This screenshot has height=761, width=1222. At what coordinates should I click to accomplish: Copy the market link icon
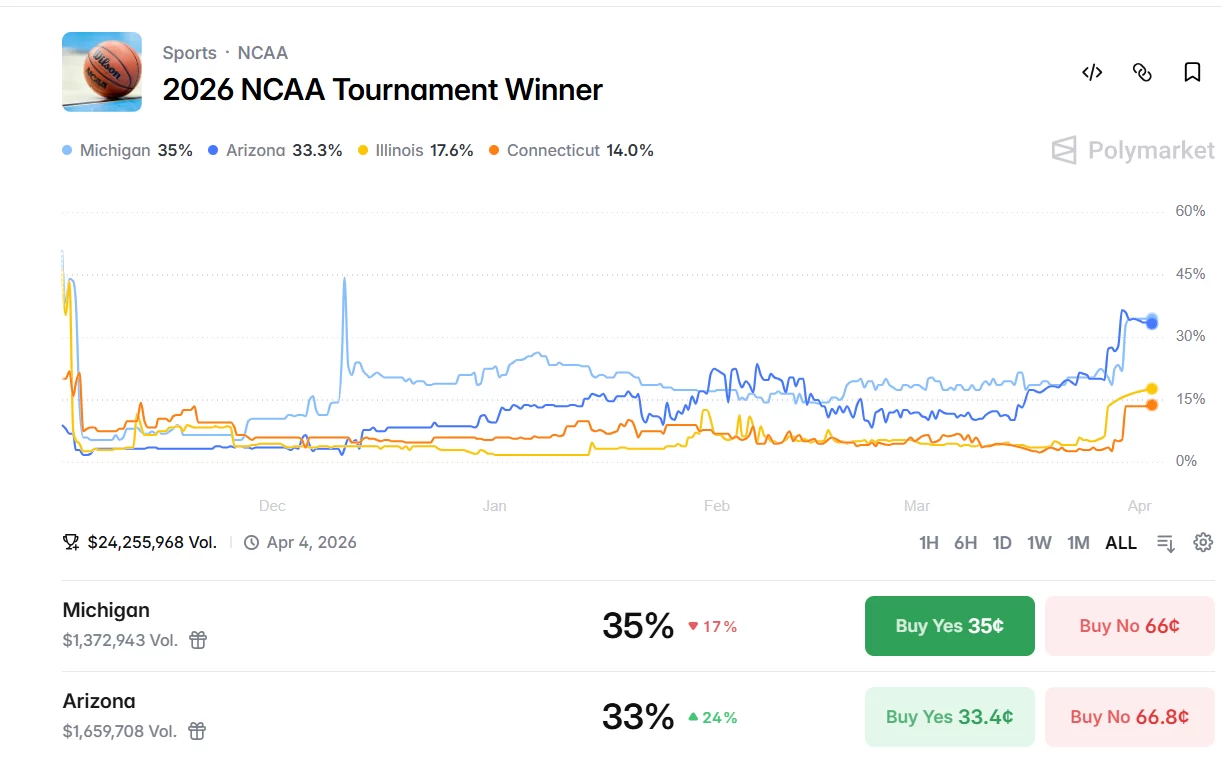(1142, 72)
